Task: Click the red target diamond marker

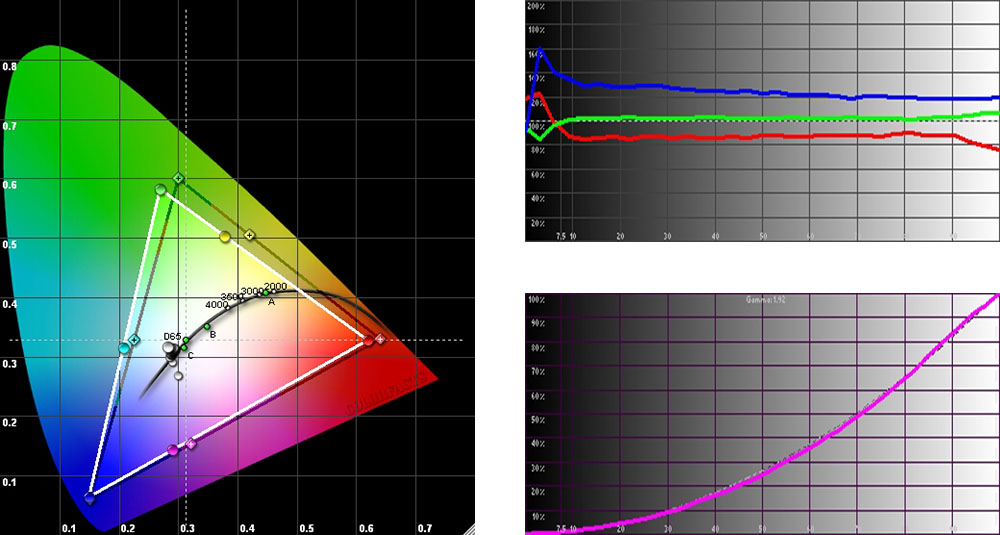Action: click(380, 341)
